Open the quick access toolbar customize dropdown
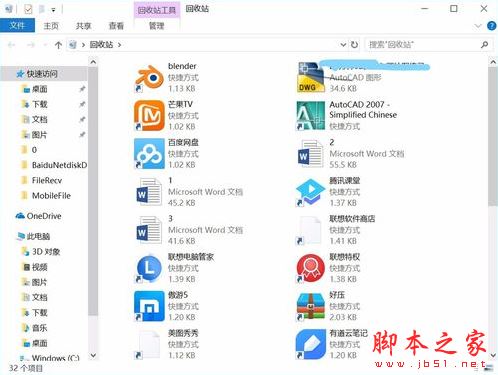Image resolution: width=498 pixels, height=375 pixels. [53, 10]
